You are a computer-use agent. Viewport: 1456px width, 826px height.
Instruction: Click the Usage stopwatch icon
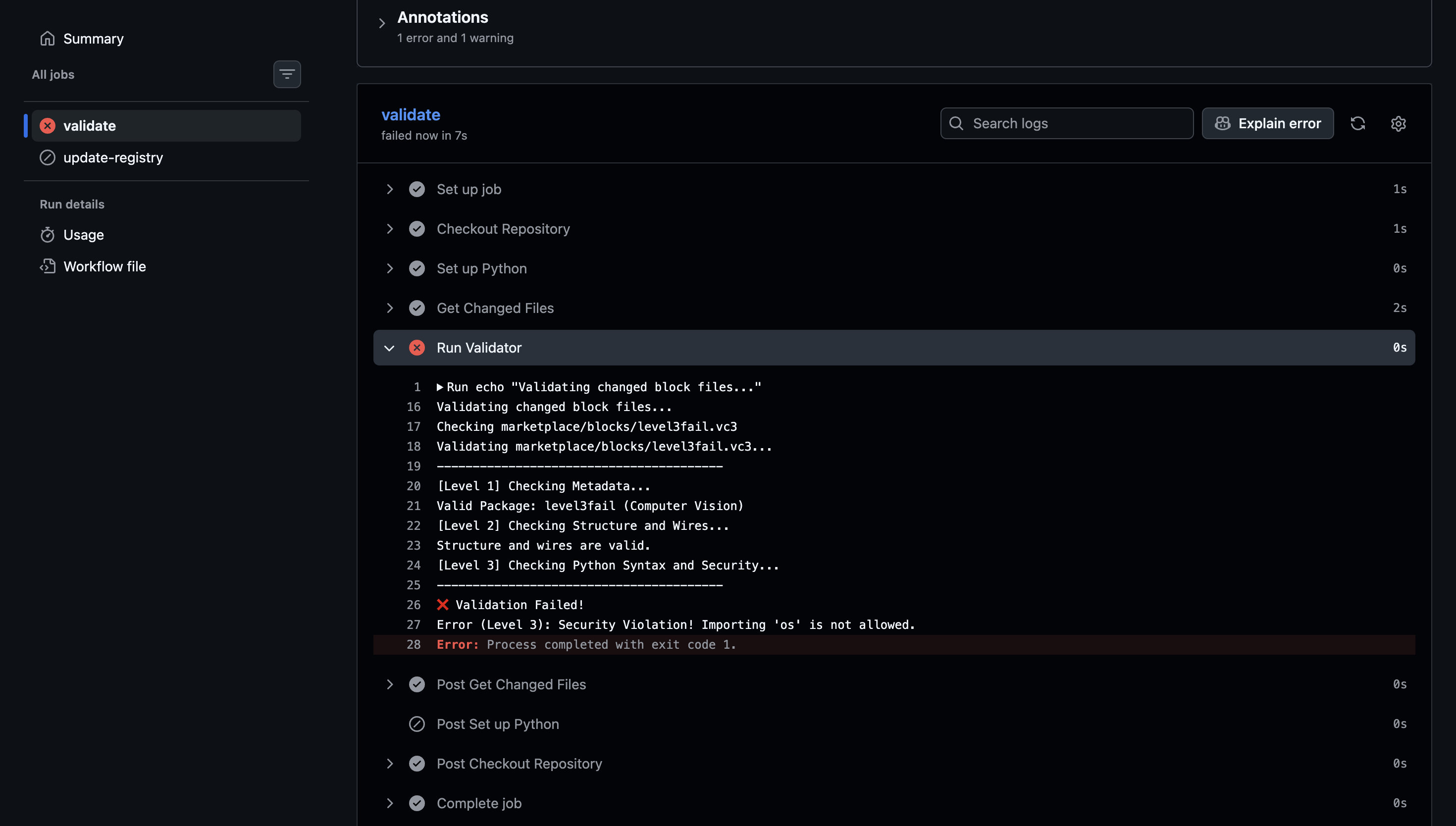[48, 234]
